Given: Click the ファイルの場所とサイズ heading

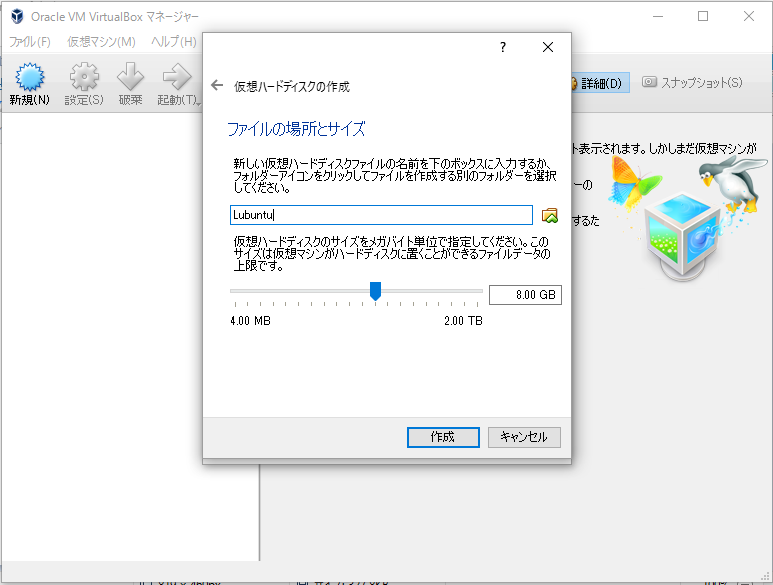Looking at the screenshot, I should click(296, 129).
